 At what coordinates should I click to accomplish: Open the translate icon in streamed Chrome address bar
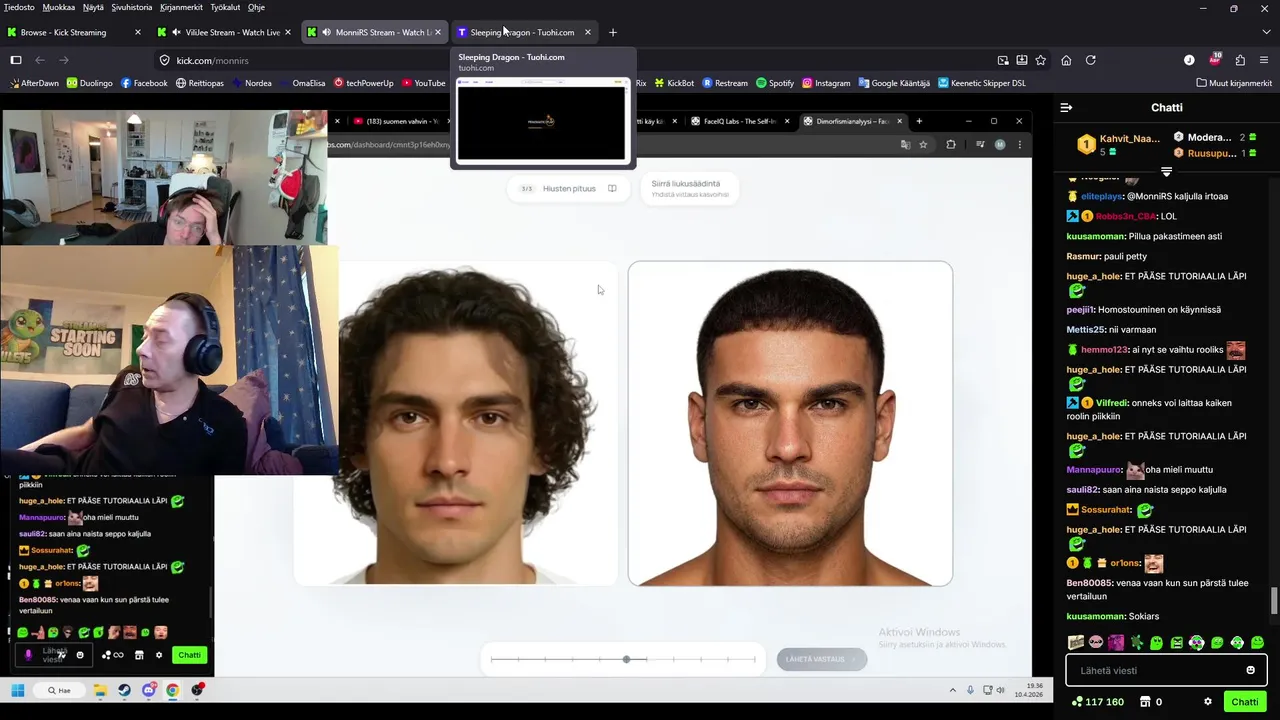pyautogui.click(x=905, y=145)
